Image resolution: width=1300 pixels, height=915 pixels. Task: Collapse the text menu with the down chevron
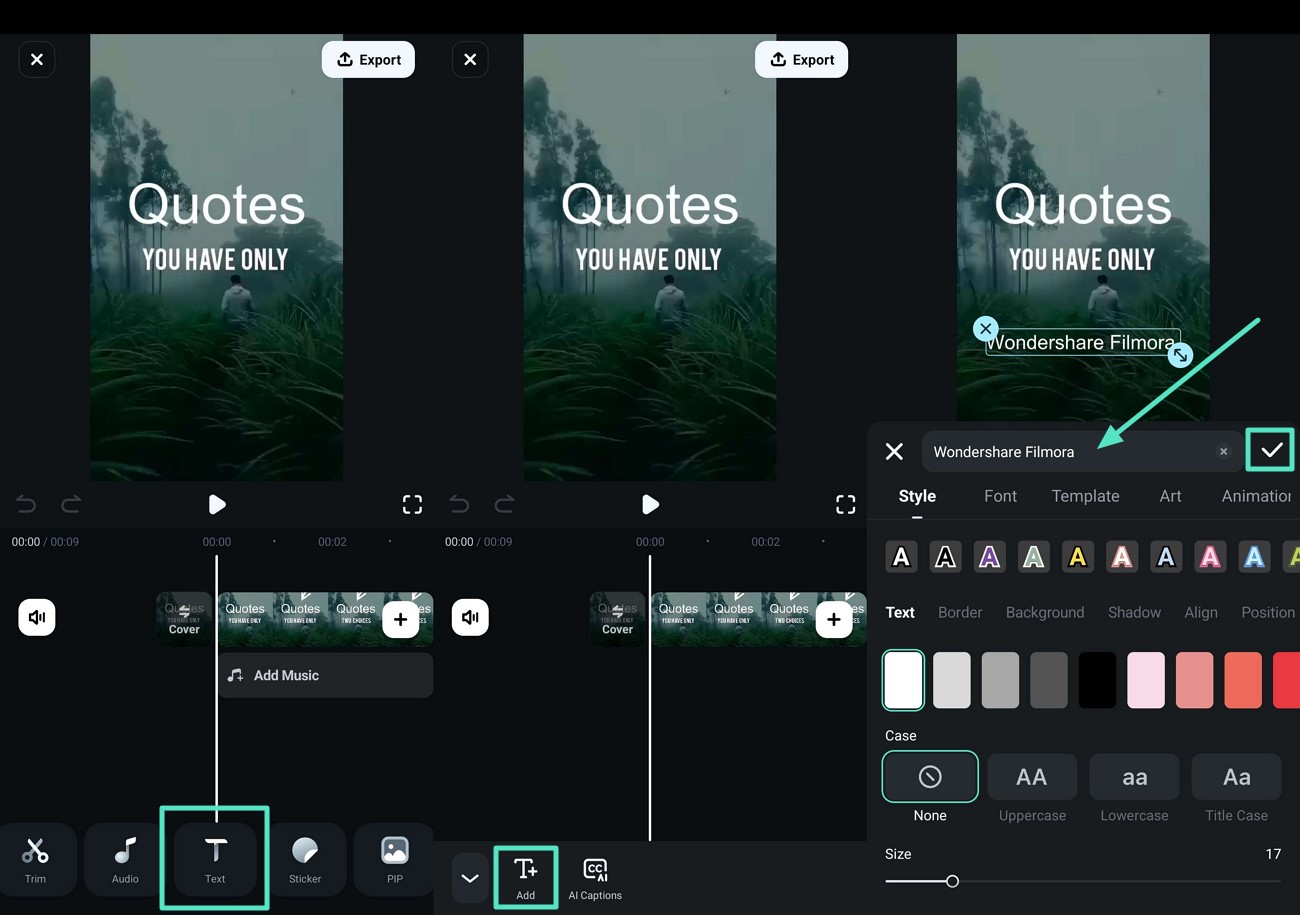click(469, 878)
